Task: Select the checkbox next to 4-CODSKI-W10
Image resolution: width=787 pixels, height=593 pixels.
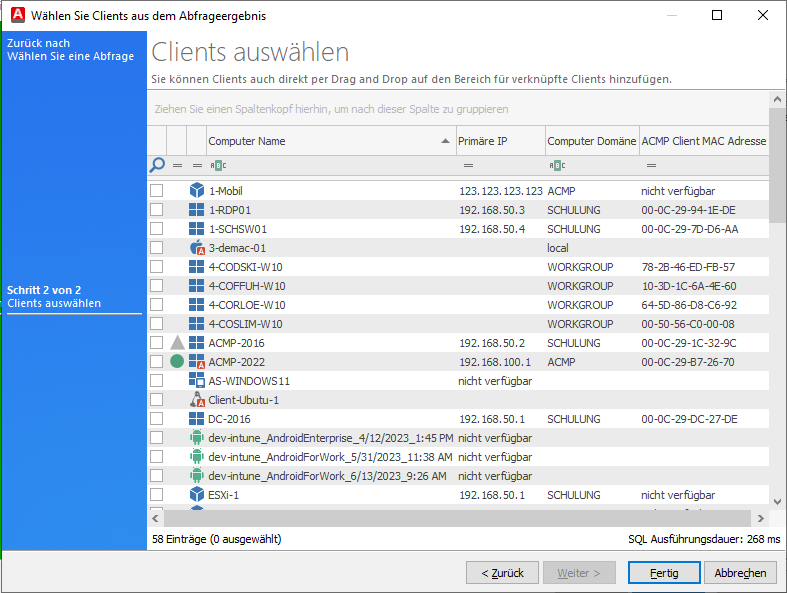Action: click(x=157, y=267)
